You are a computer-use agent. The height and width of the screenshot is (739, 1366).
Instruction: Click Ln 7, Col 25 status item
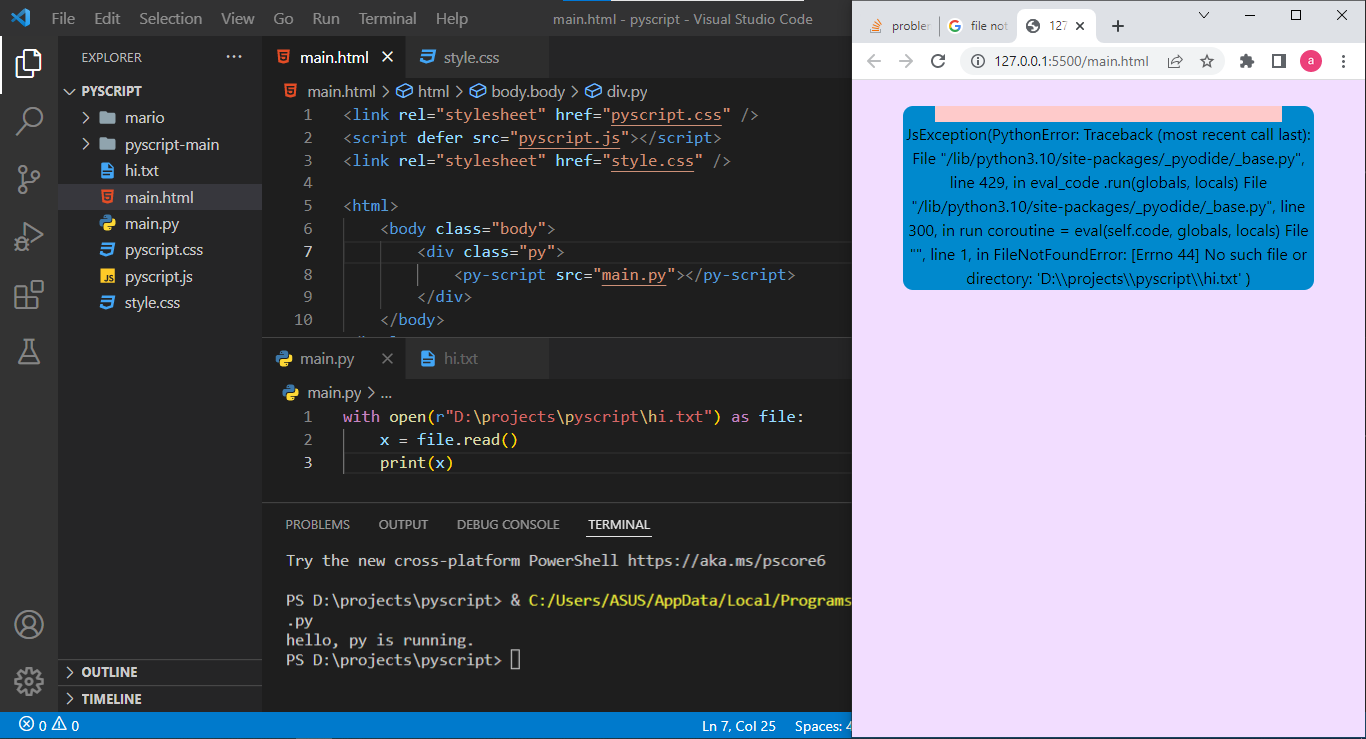pyautogui.click(x=739, y=726)
